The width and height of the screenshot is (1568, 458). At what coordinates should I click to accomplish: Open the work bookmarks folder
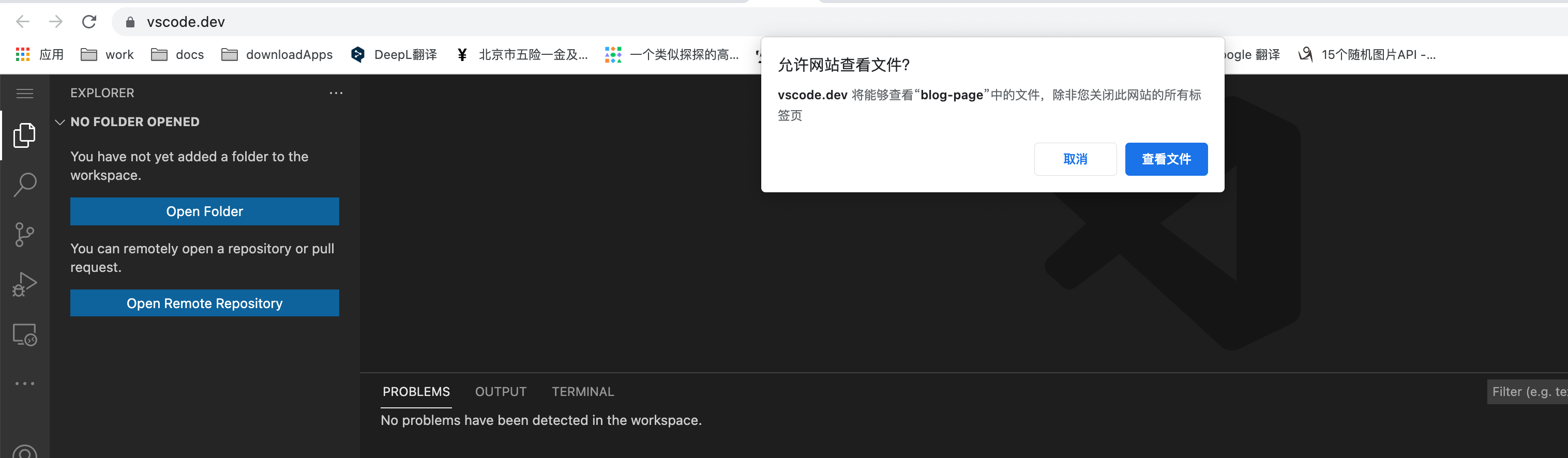tap(107, 55)
